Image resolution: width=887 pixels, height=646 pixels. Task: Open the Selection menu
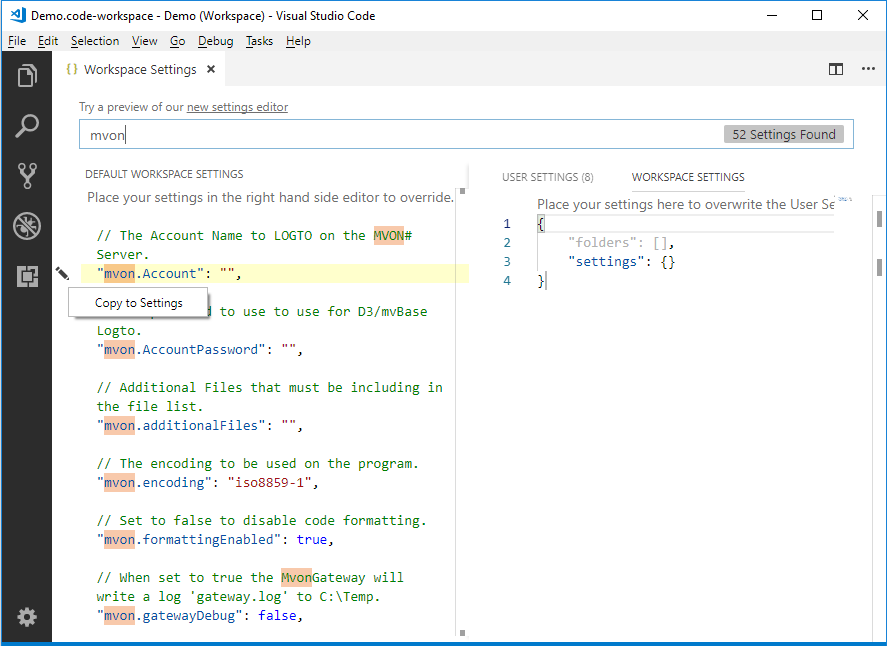pos(95,41)
